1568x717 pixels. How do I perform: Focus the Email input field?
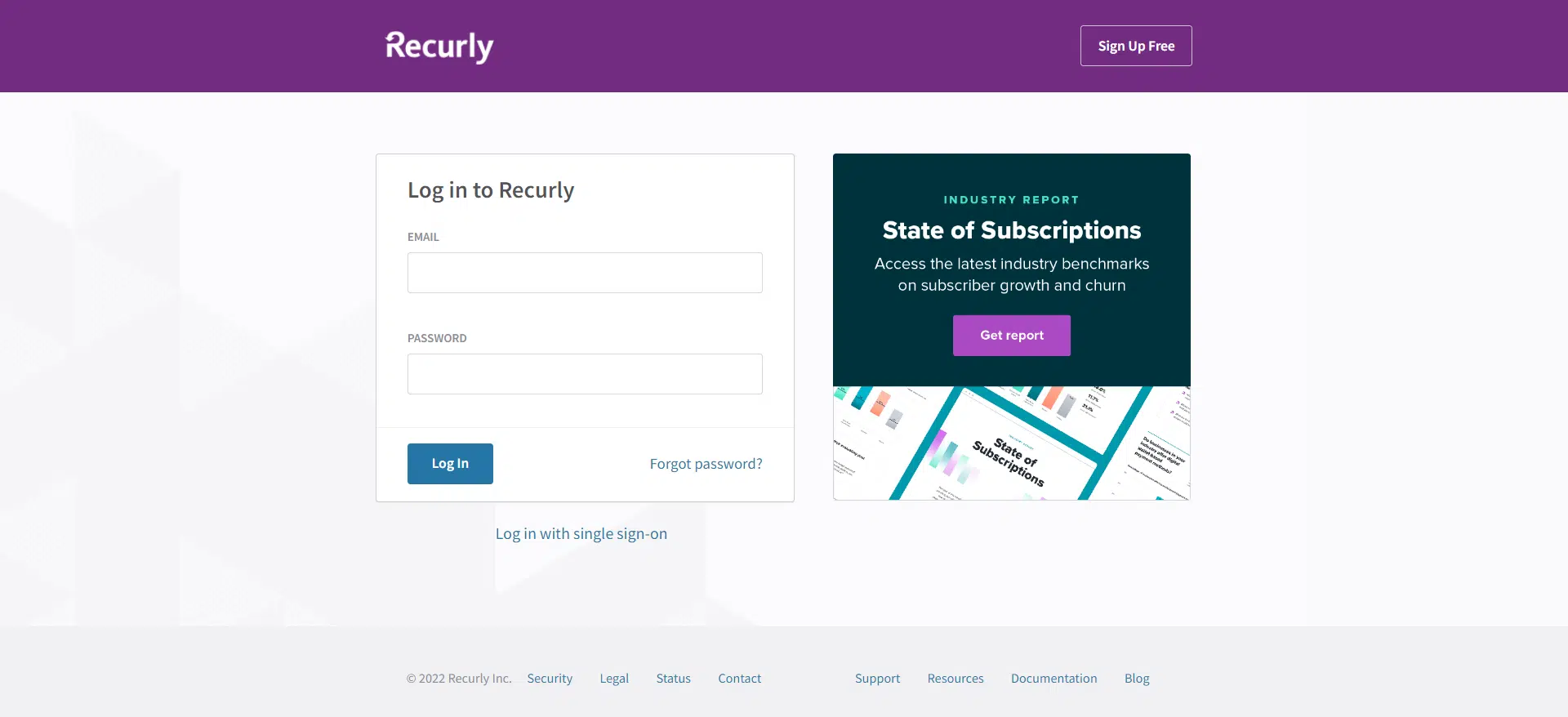pos(585,273)
